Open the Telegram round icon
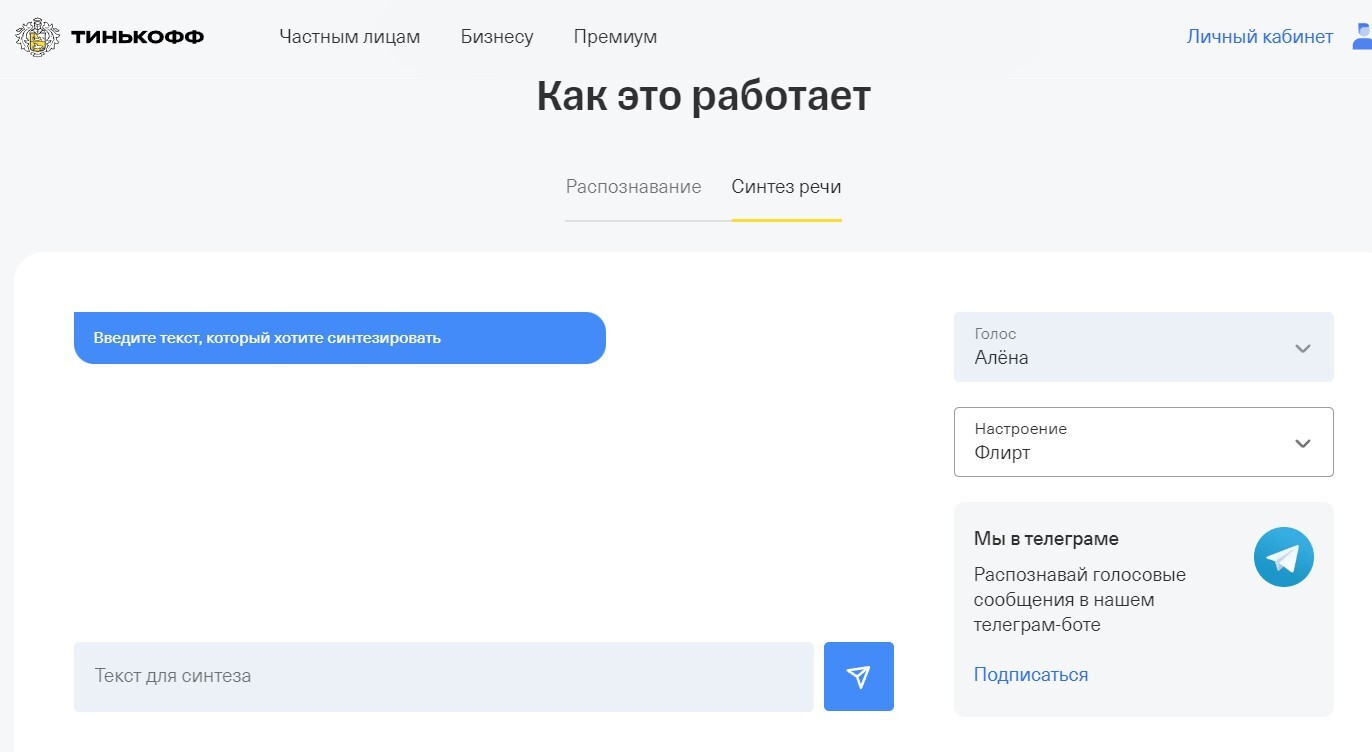1372x752 pixels. point(1283,557)
